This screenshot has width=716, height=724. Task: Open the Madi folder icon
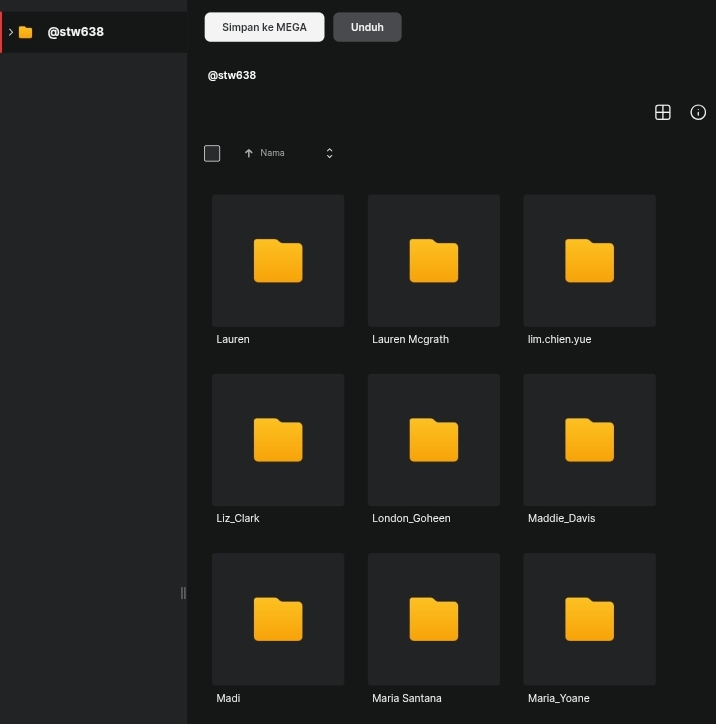pyautogui.click(x=278, y=619)
